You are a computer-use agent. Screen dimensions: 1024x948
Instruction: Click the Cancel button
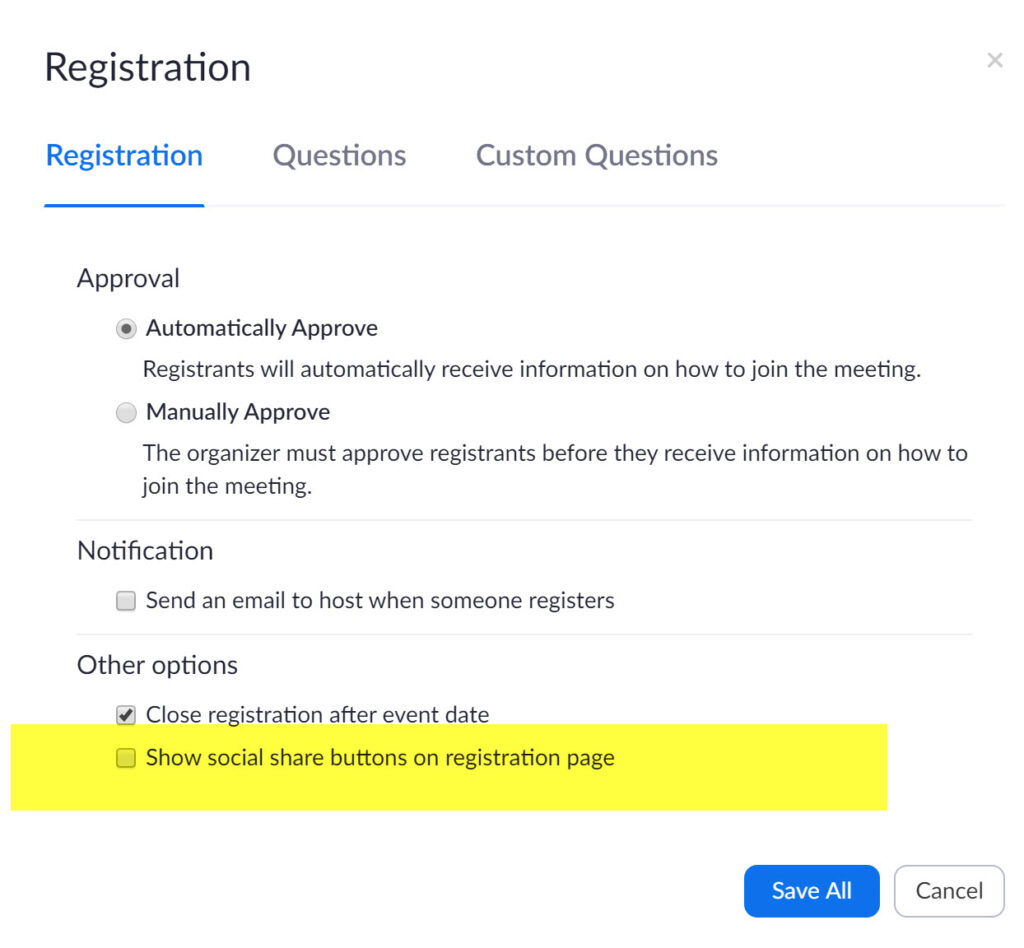(x=948, y=890)
